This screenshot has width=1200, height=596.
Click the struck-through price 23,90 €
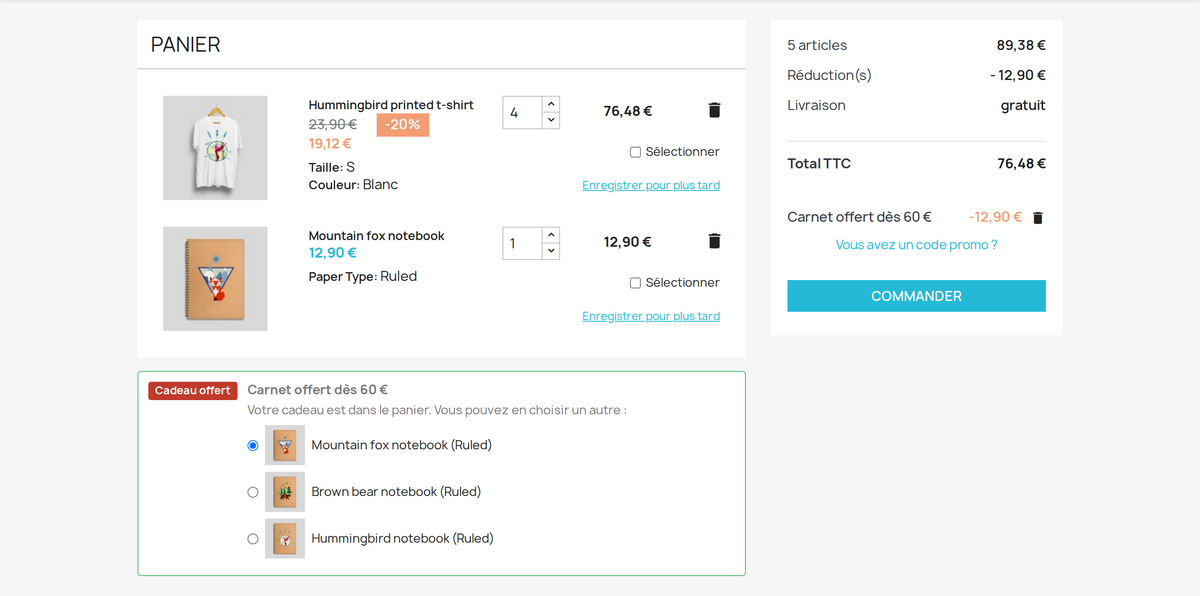[x=333, y=124]
